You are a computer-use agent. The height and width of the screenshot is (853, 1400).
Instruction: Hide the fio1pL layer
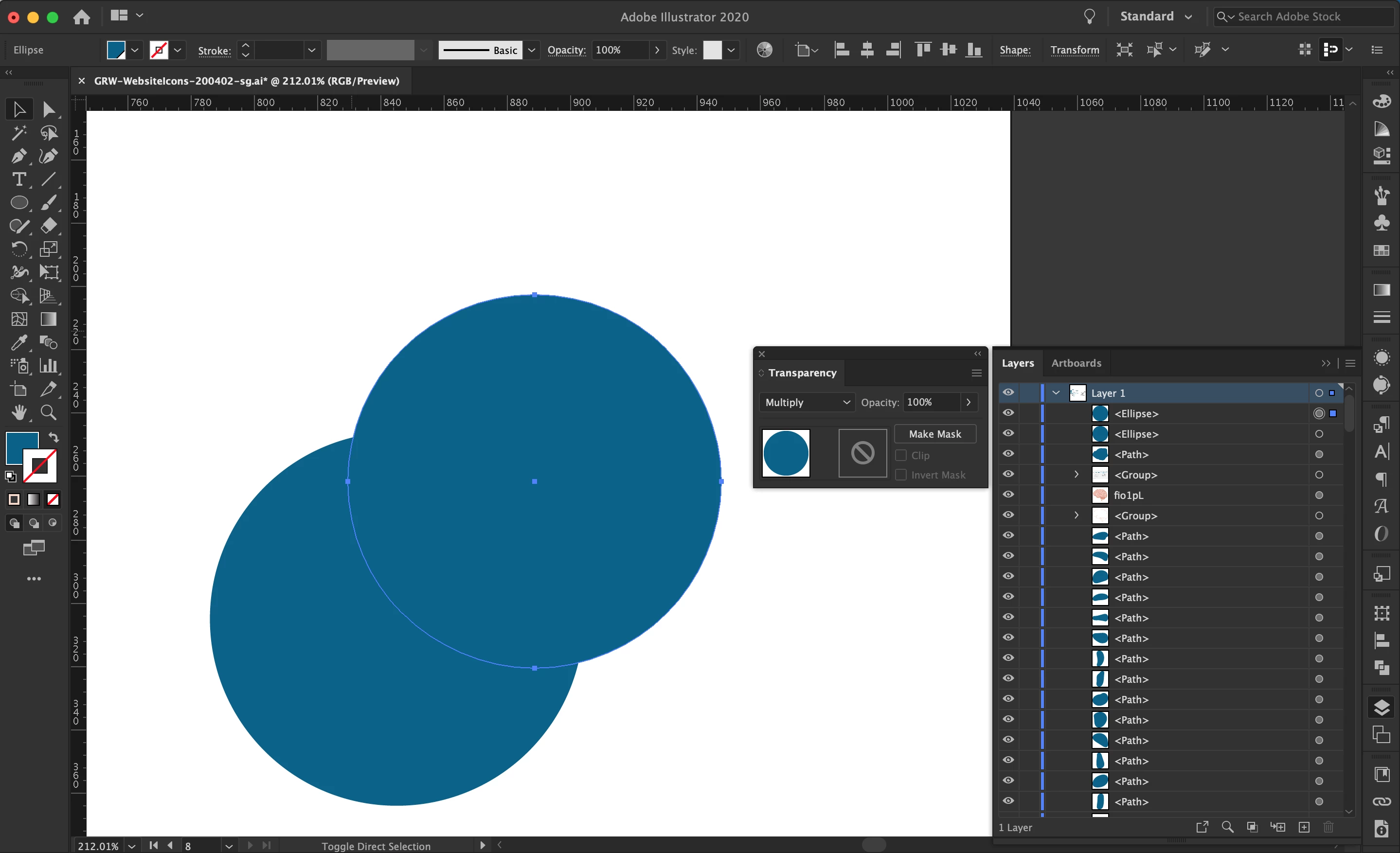1008,495
